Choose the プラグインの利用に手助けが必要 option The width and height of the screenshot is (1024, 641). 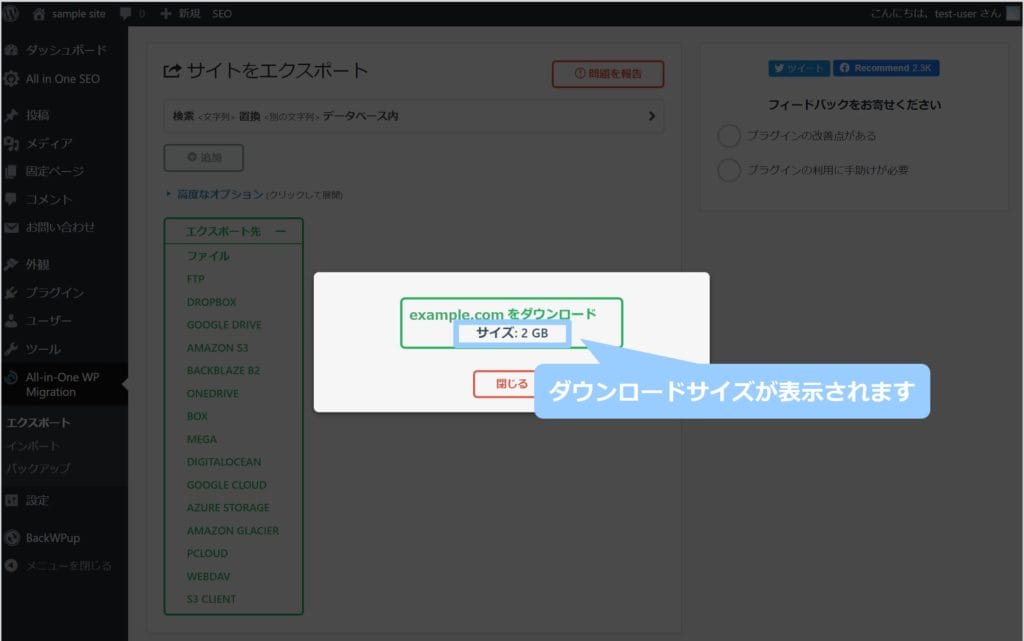(729, 170)
